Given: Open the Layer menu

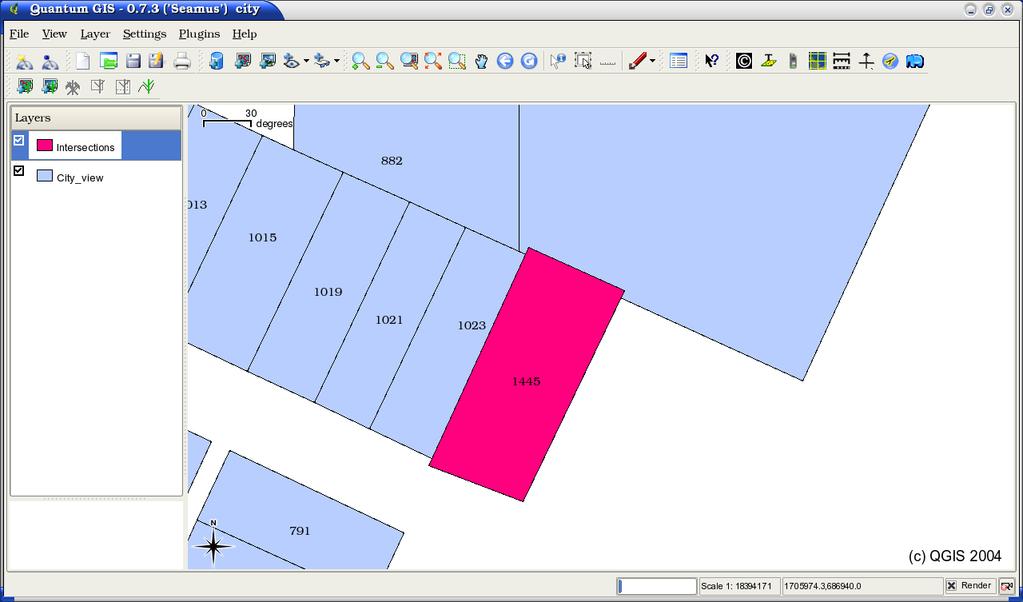Looking at the screenshot, I should pos(95,34).
